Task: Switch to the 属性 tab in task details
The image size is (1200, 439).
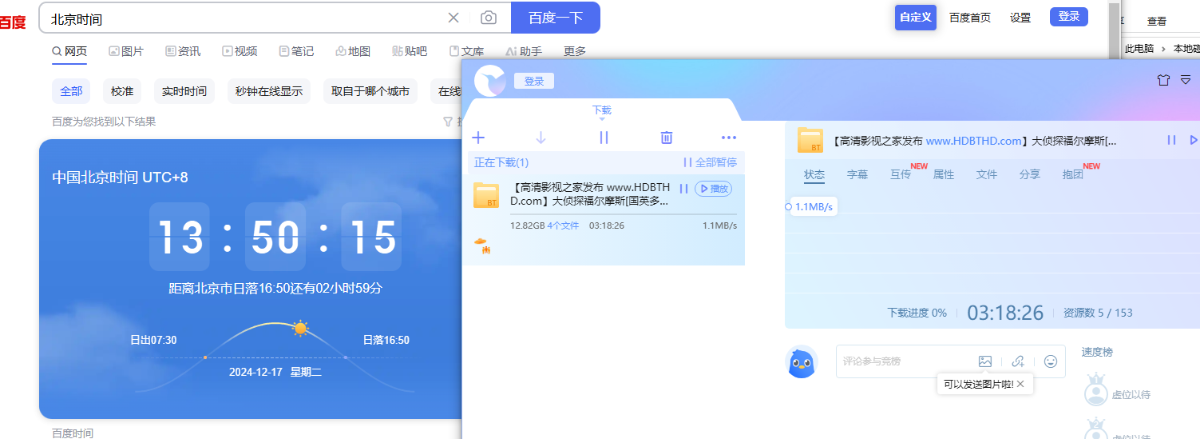Action: click(x=943, y=174)
